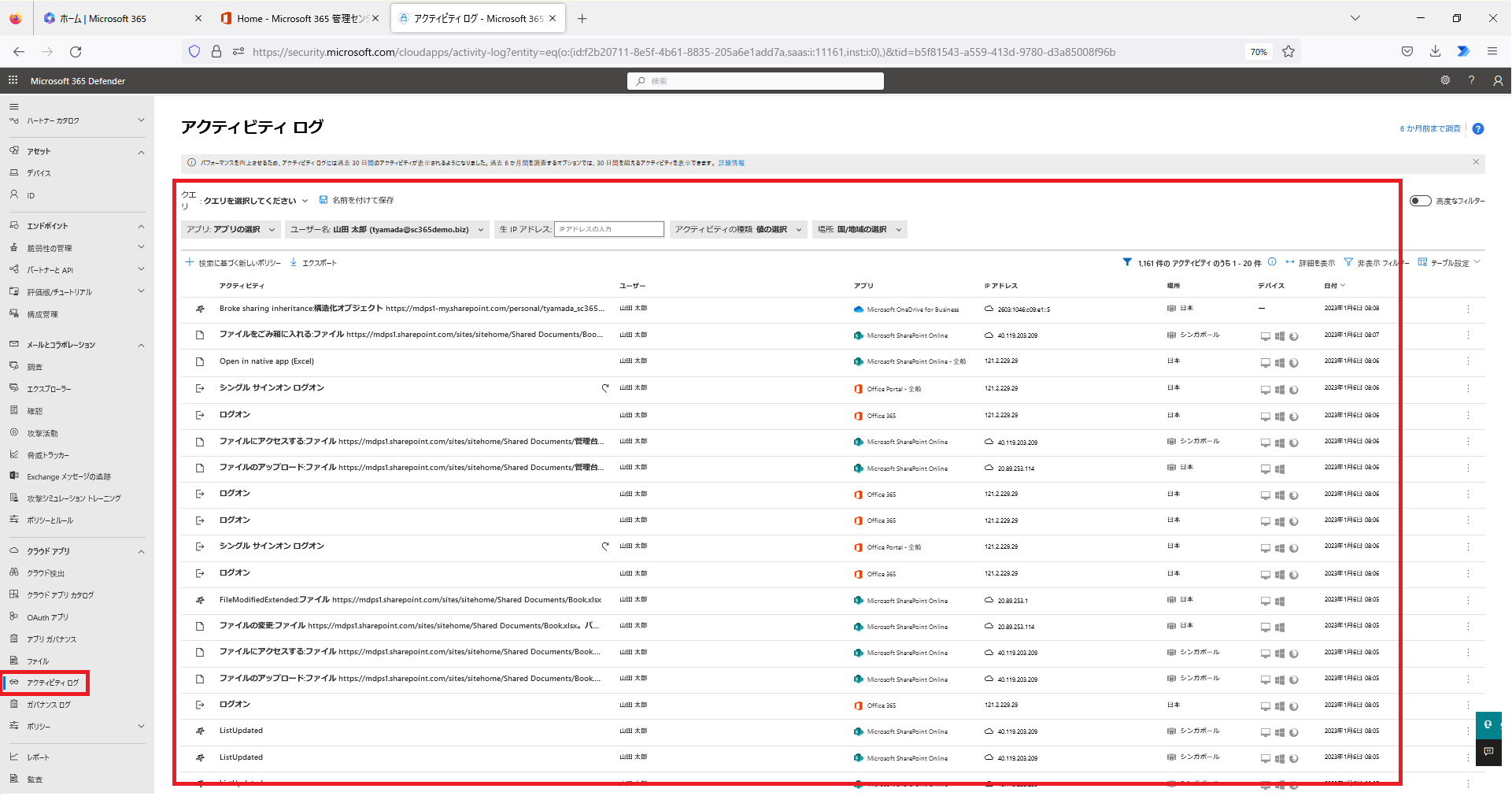Click the 攻撃活動 target icon
This screenshot has width=1512, height=796.
13,432
